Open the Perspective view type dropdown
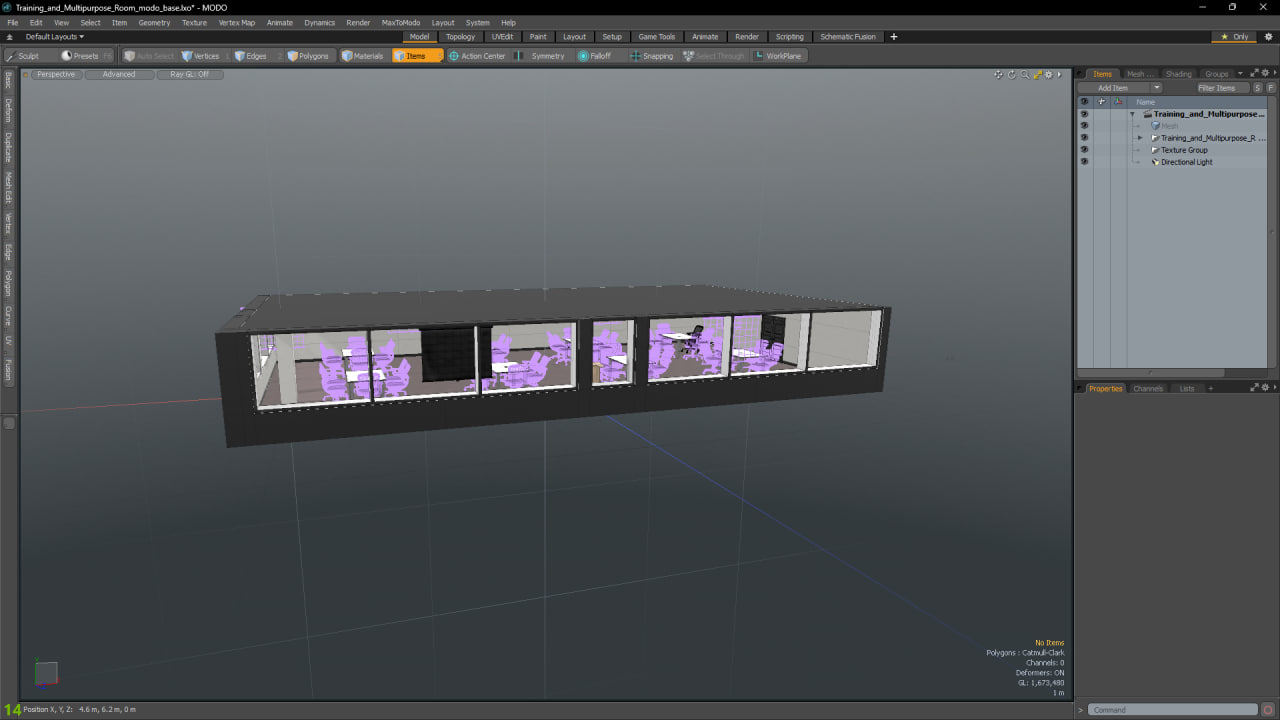 (x=56, y=74)
